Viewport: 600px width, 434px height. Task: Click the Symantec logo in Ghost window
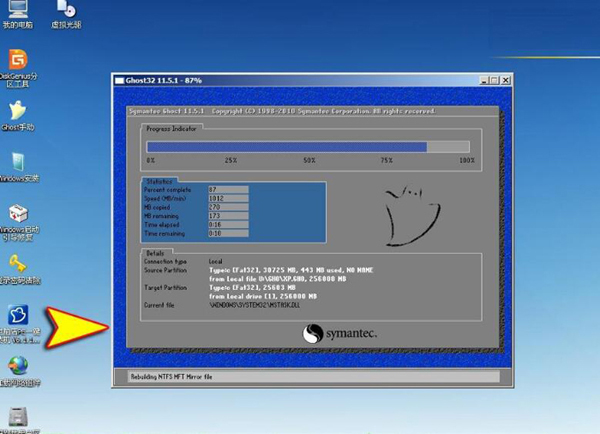339,333
